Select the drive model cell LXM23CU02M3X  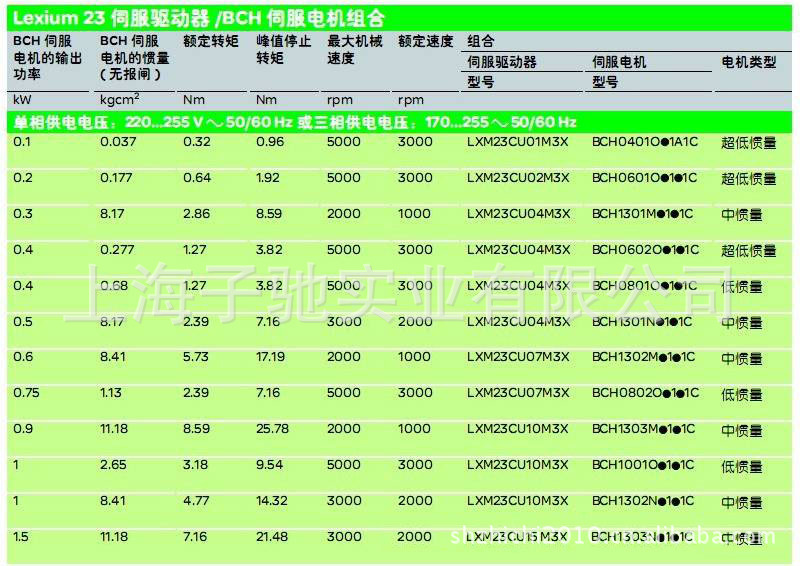(517, 179)
